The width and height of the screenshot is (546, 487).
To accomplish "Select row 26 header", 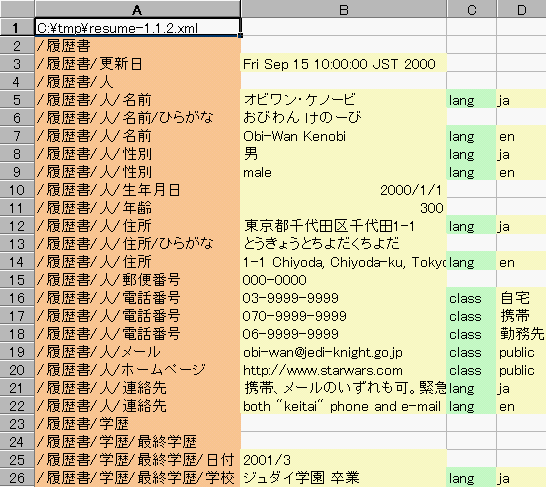I will (x=17, y=478).
